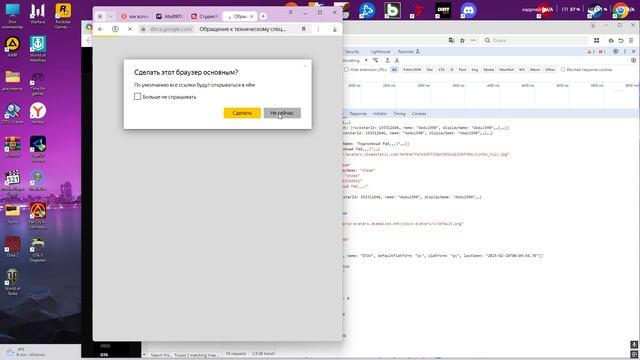Click the export HAR download icon
Screen dimensions: 640x360
click(397, 60)
